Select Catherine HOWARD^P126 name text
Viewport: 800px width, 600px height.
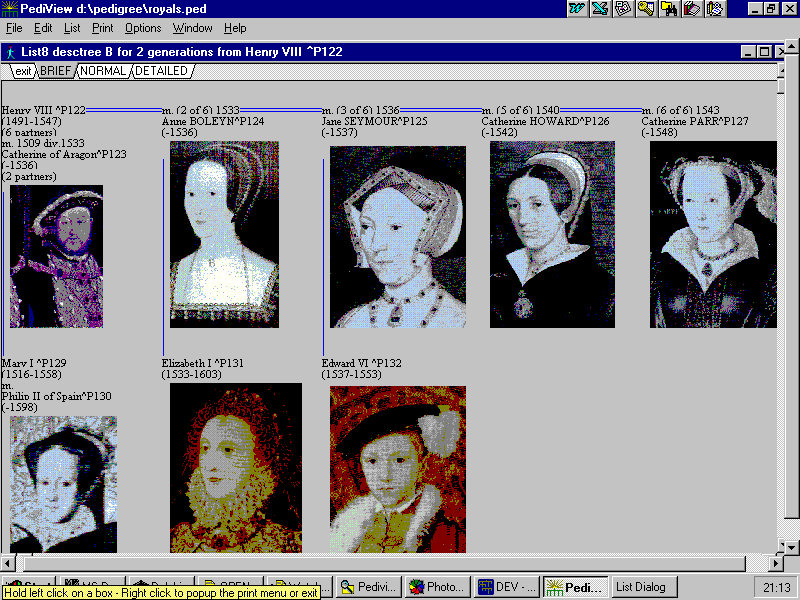(545, 121)
